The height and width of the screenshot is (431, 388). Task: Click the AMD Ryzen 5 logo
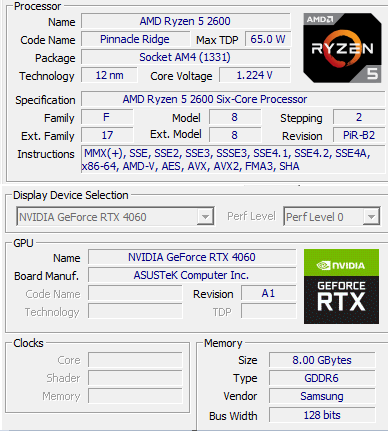point(342,48)
